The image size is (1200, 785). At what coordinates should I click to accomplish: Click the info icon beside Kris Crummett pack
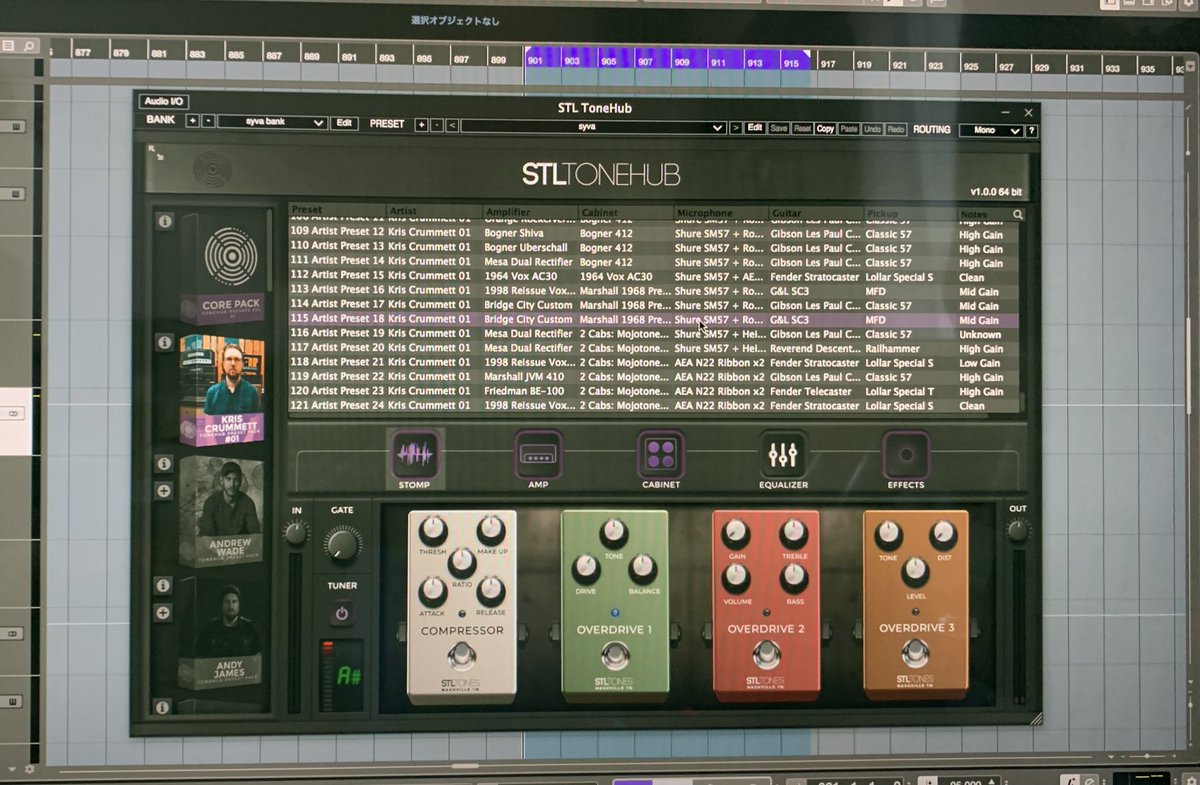[164, 342]
